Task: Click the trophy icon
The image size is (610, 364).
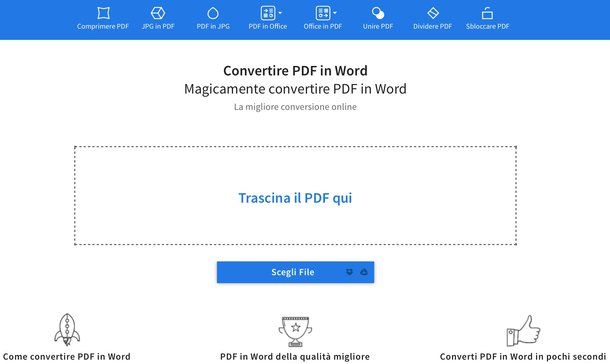Action: pyautogui.click(x=295, y=331)
